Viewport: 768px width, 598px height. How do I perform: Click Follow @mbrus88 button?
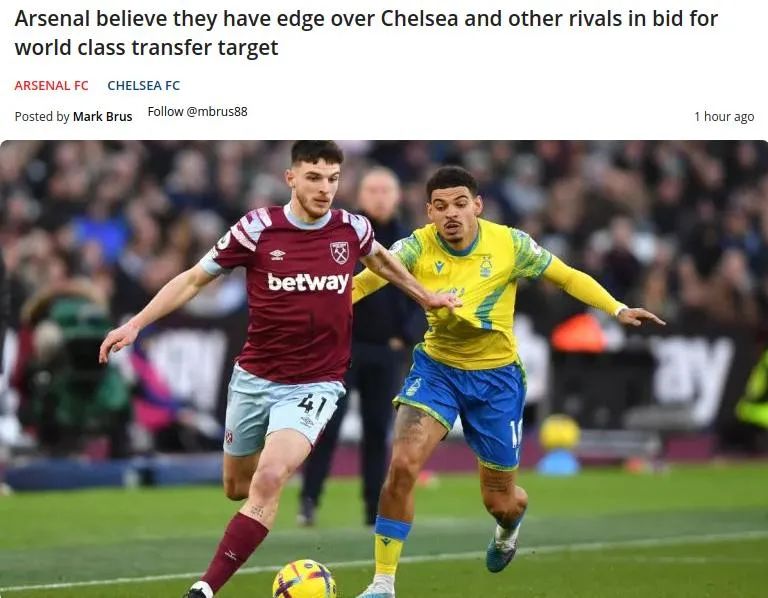click(197, 112)
